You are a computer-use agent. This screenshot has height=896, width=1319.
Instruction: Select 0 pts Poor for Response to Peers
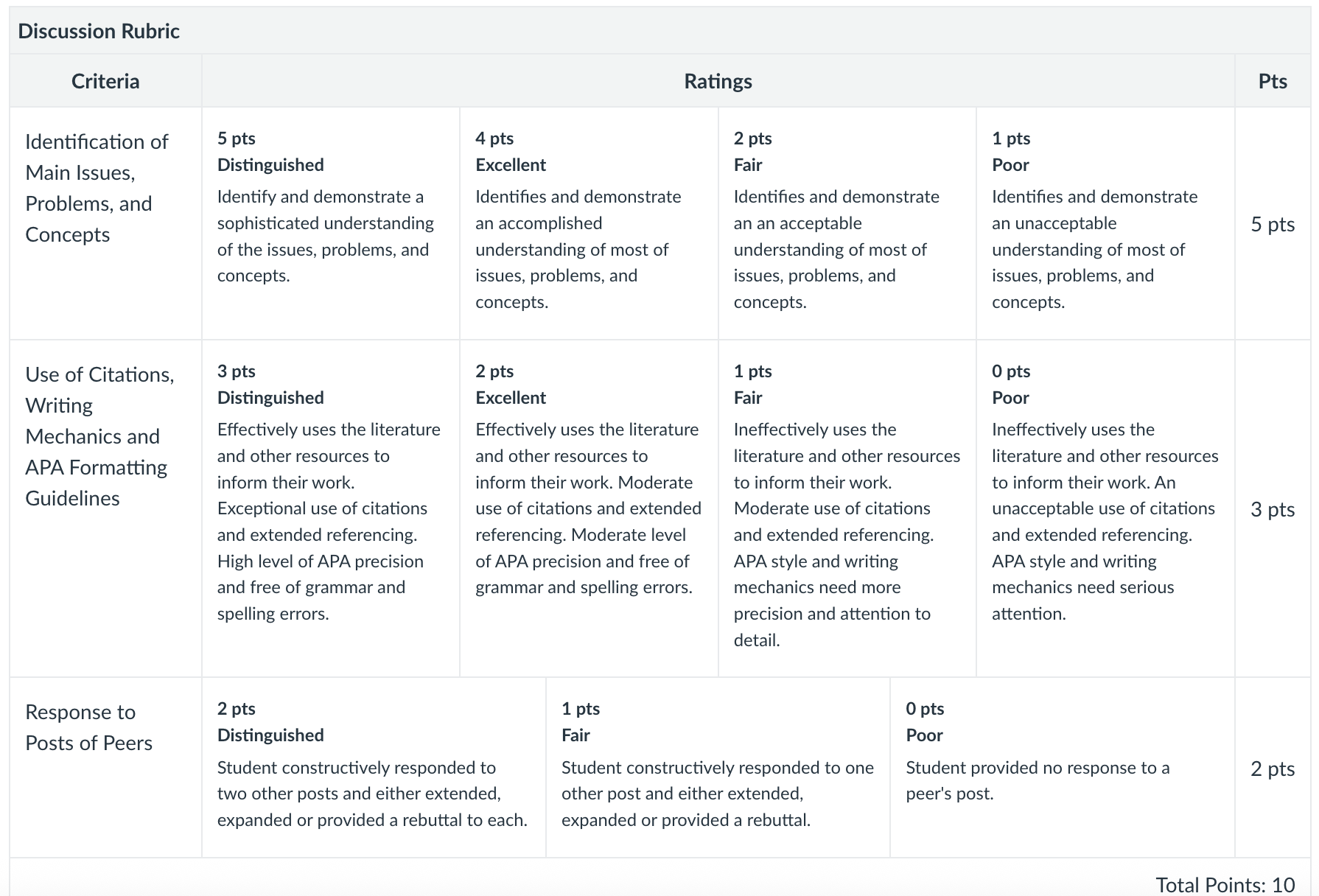click(1063, 767)
